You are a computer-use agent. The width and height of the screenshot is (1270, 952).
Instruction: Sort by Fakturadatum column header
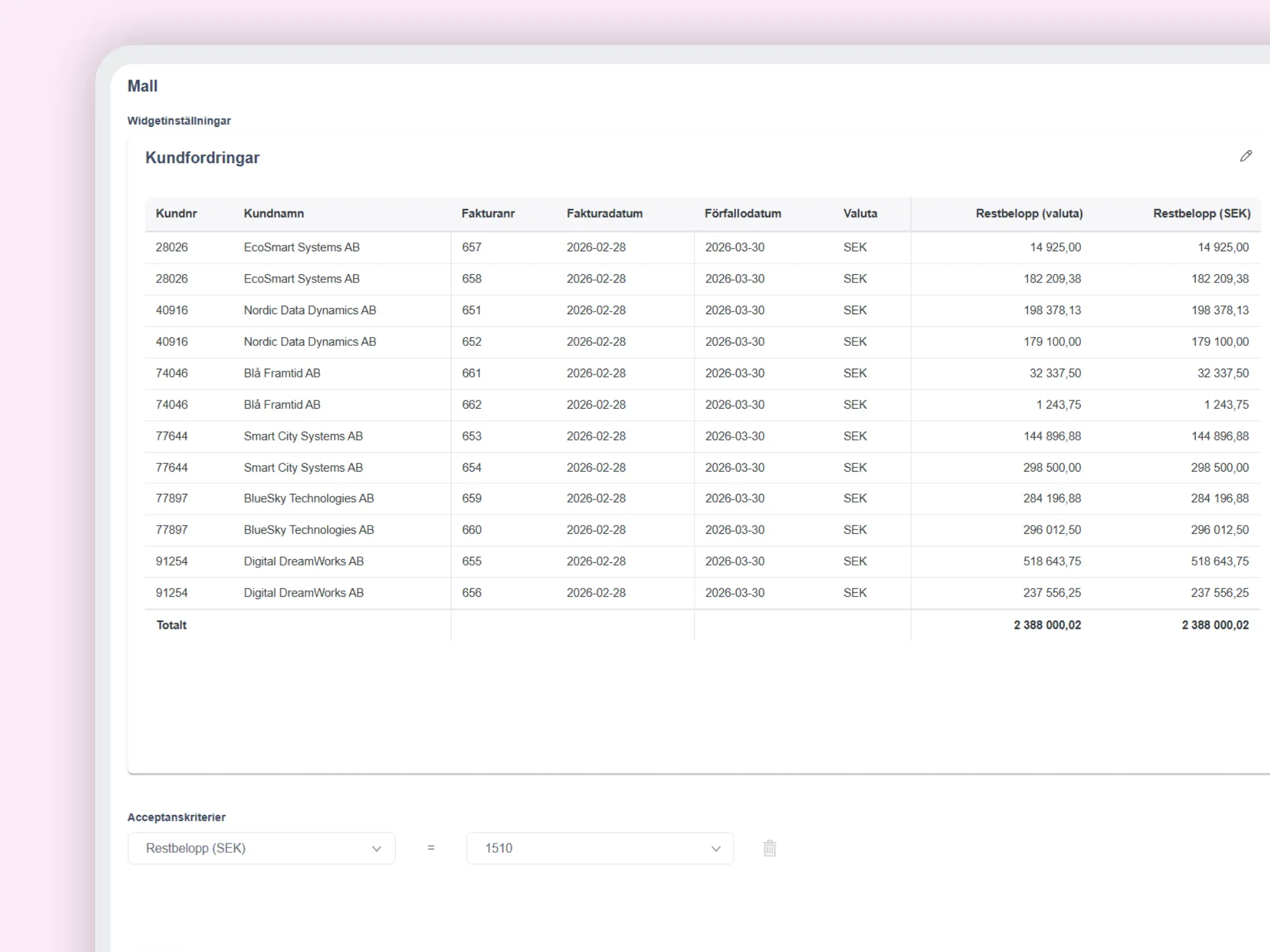pos(605,213)
